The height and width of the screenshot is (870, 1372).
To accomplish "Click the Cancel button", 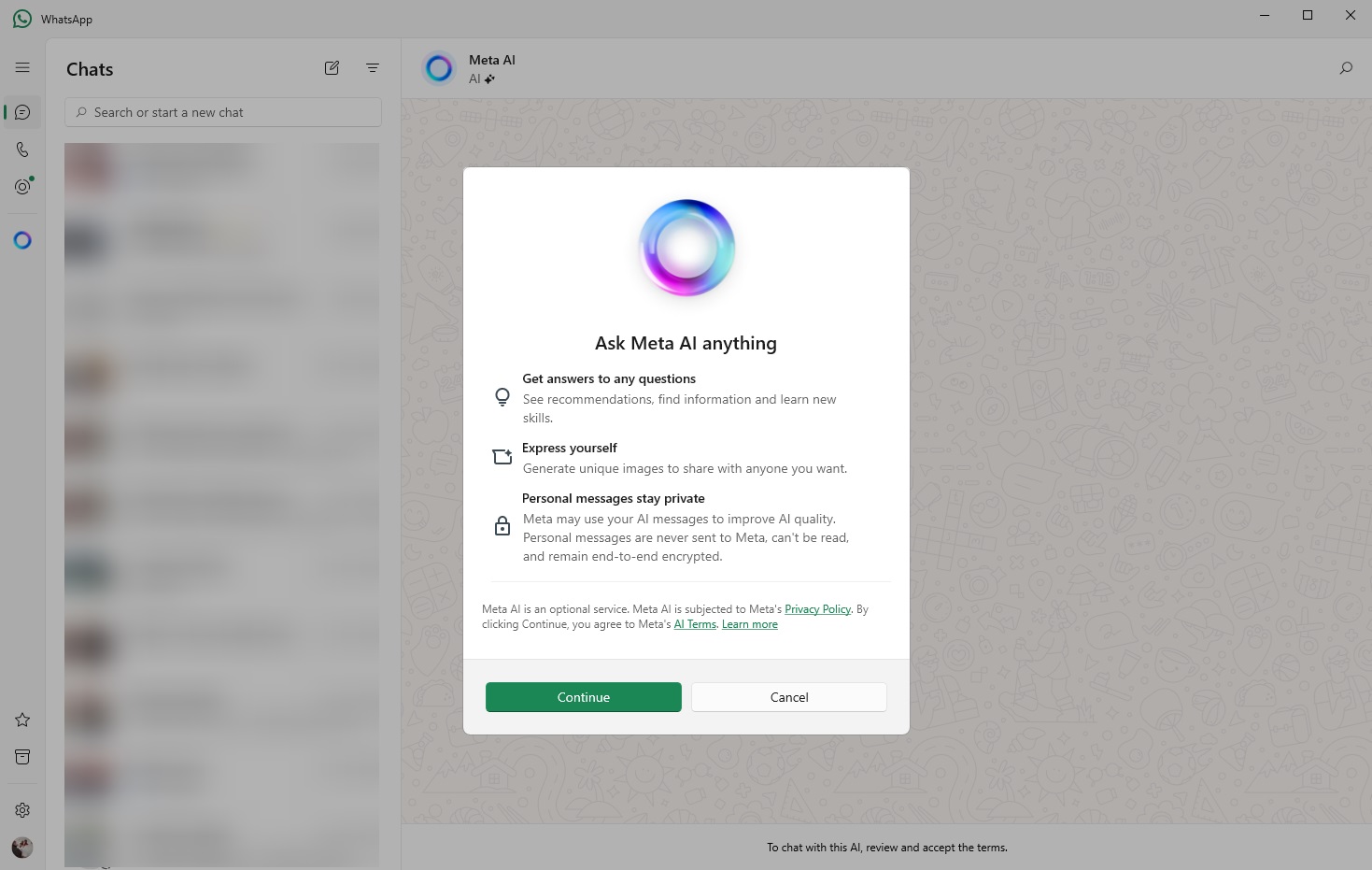I will click(x=789, y=697).
